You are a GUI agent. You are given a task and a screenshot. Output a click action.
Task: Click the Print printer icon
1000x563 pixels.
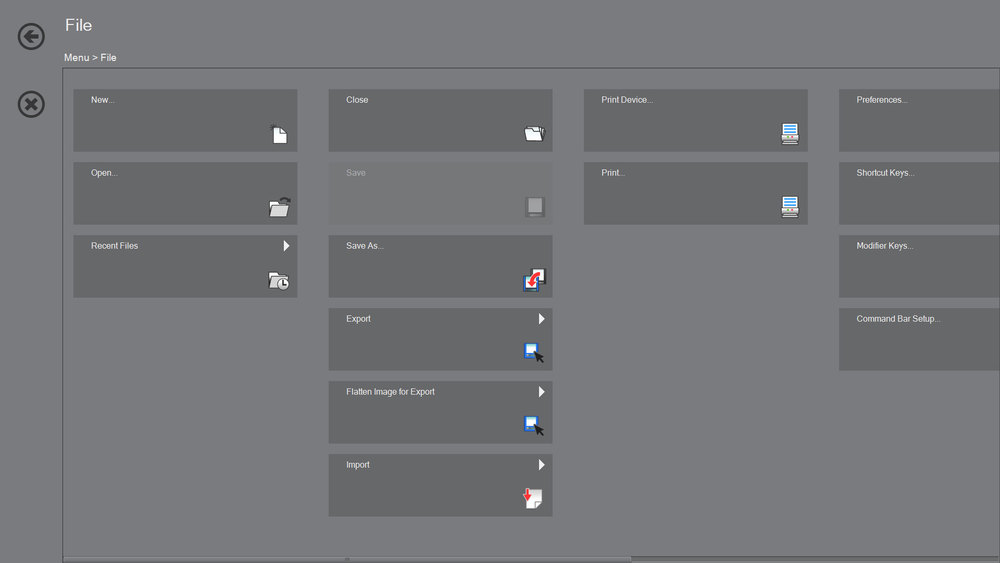coord(790,207)
